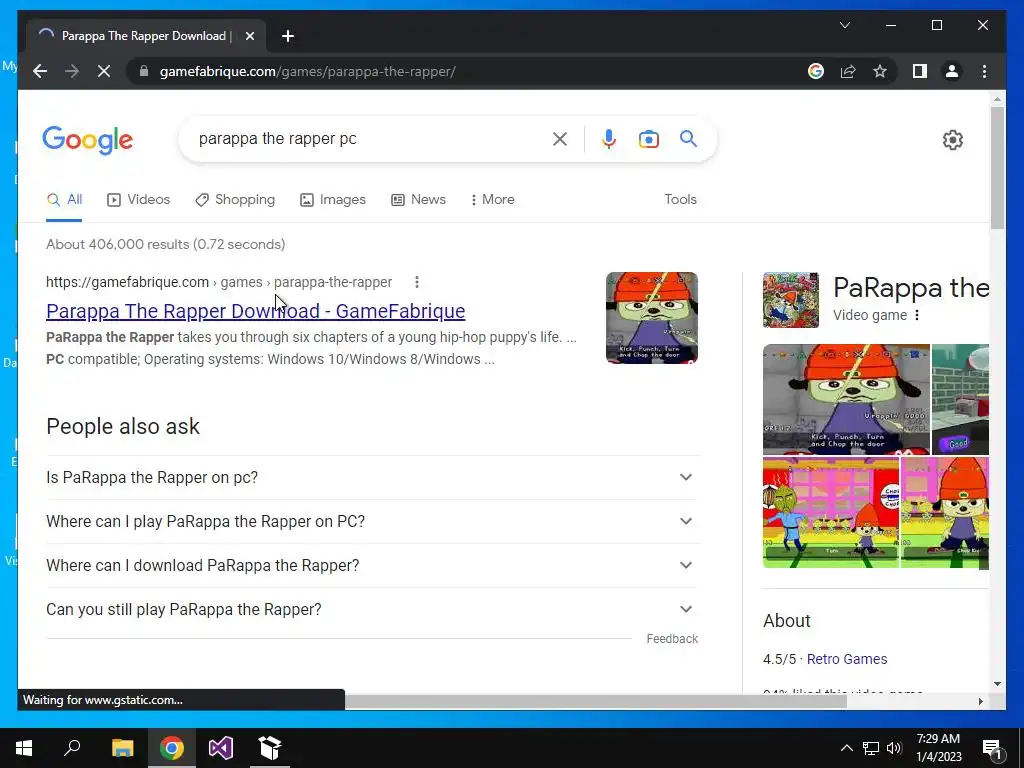
Task: Click the forward navigation arrow
Action: click(72, 71)
